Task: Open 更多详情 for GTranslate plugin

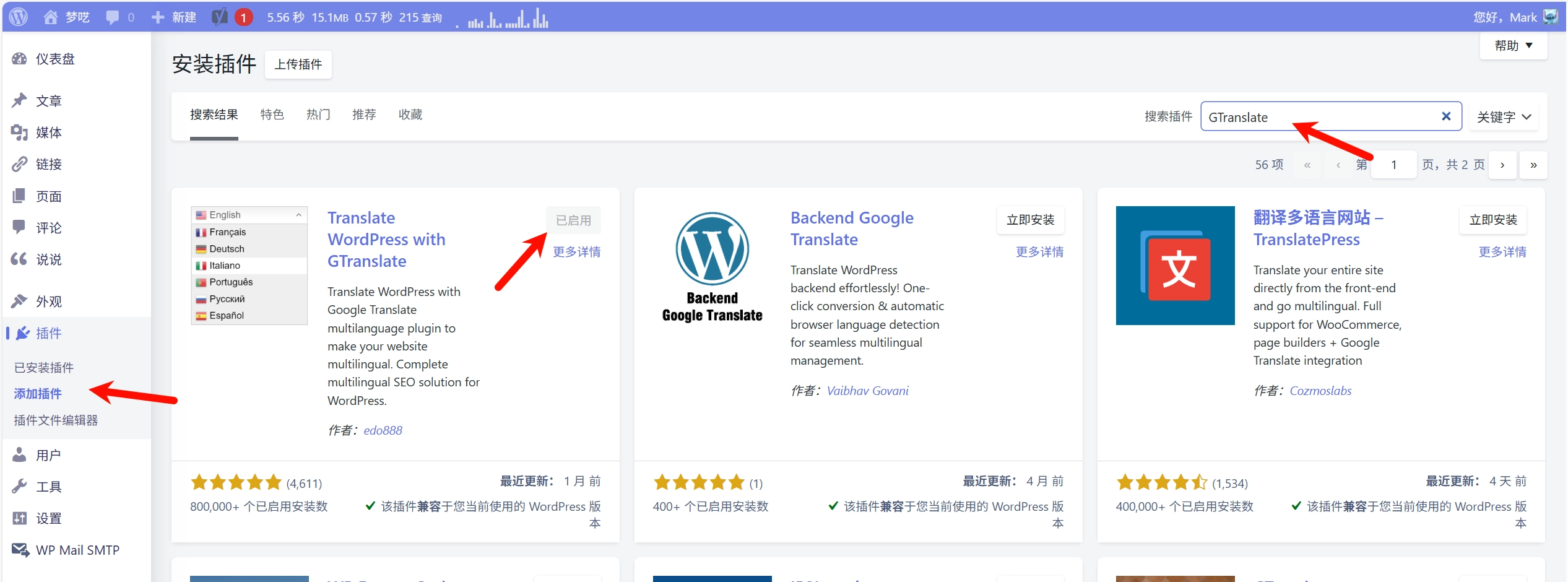Action: (577, 252)
